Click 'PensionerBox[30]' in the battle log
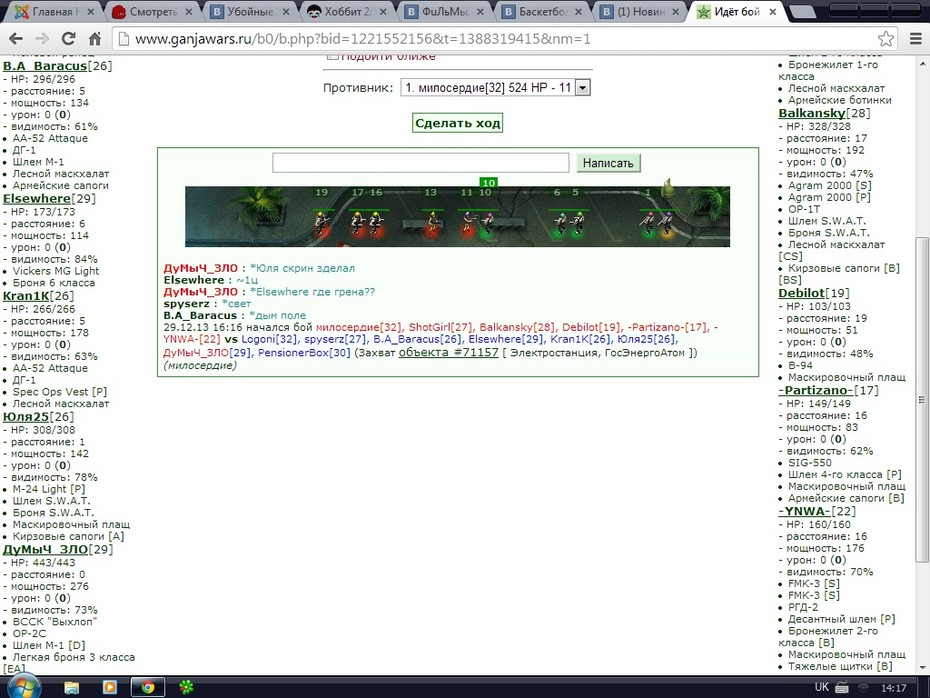Viewport: 930px width, 698px height. pyautogui.click(x=304, y=353)
